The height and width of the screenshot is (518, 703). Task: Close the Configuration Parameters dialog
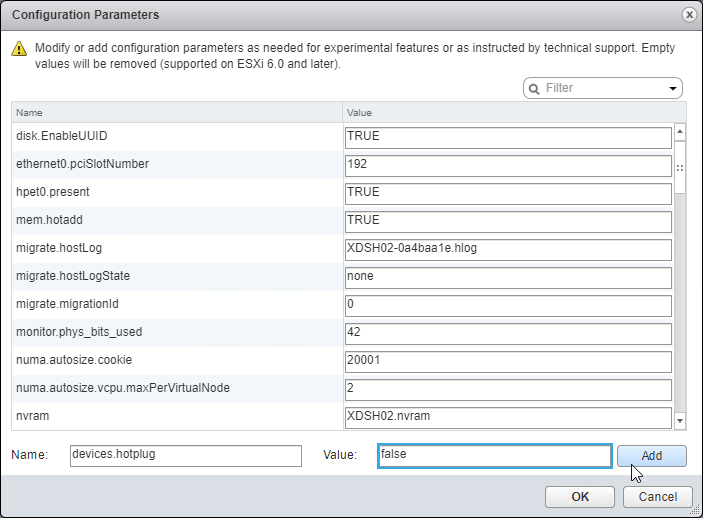pyautogui.click(x=689, y=15)
